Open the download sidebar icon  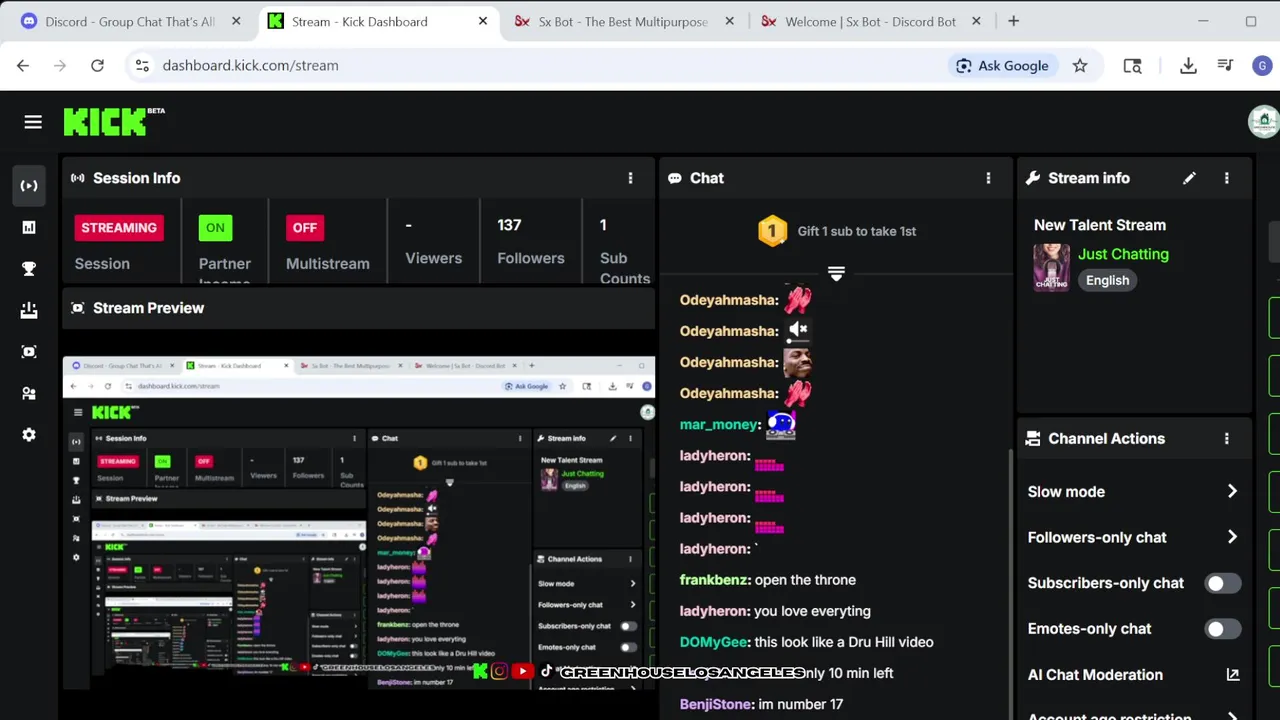29,310
